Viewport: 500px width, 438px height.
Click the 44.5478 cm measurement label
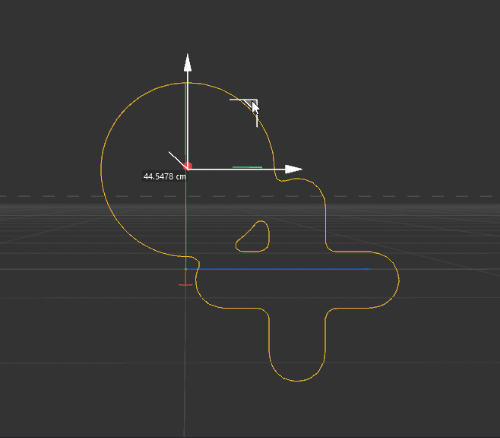tap(165, 176)
